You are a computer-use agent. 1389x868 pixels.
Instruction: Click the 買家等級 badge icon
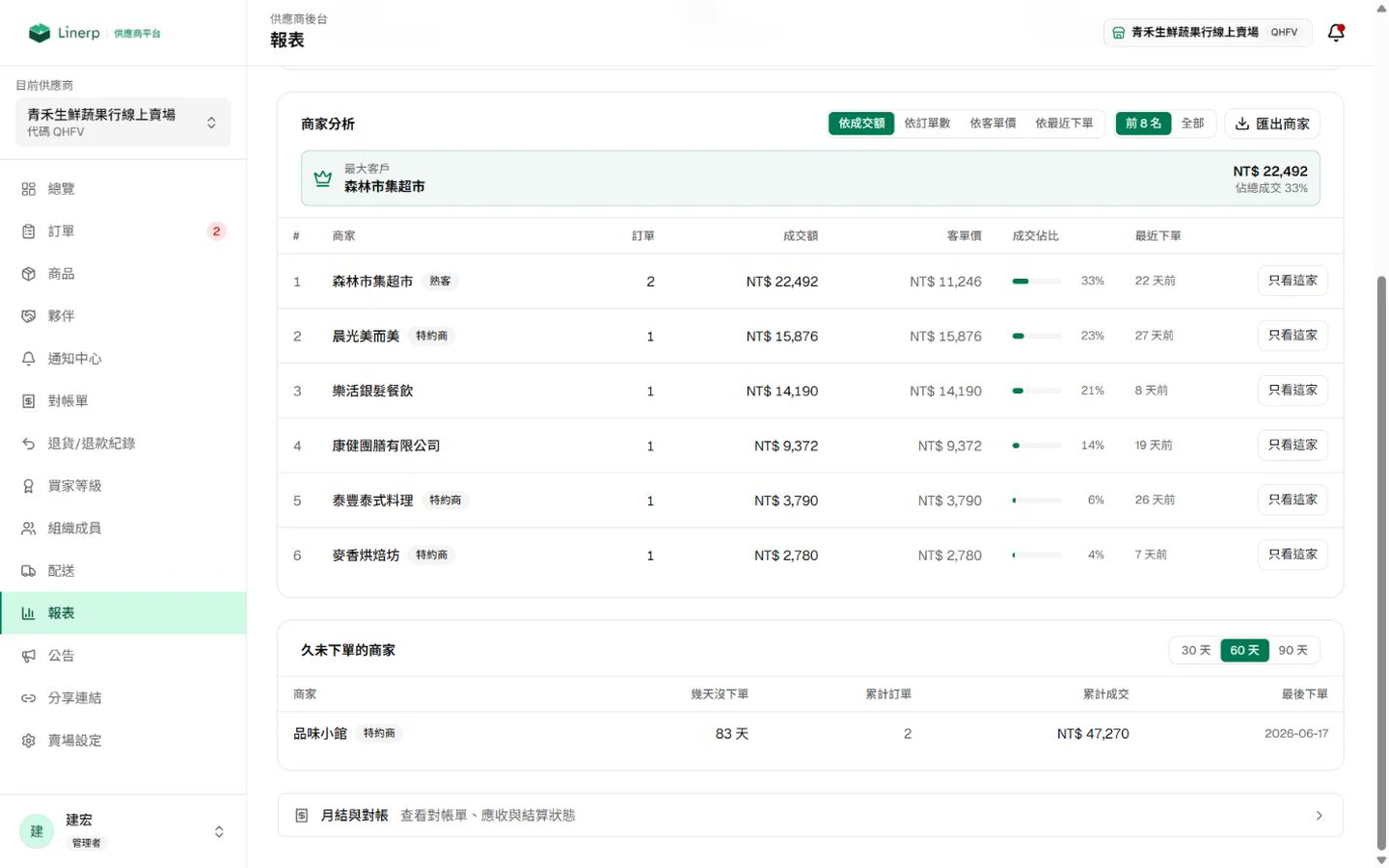coord(29,486)
